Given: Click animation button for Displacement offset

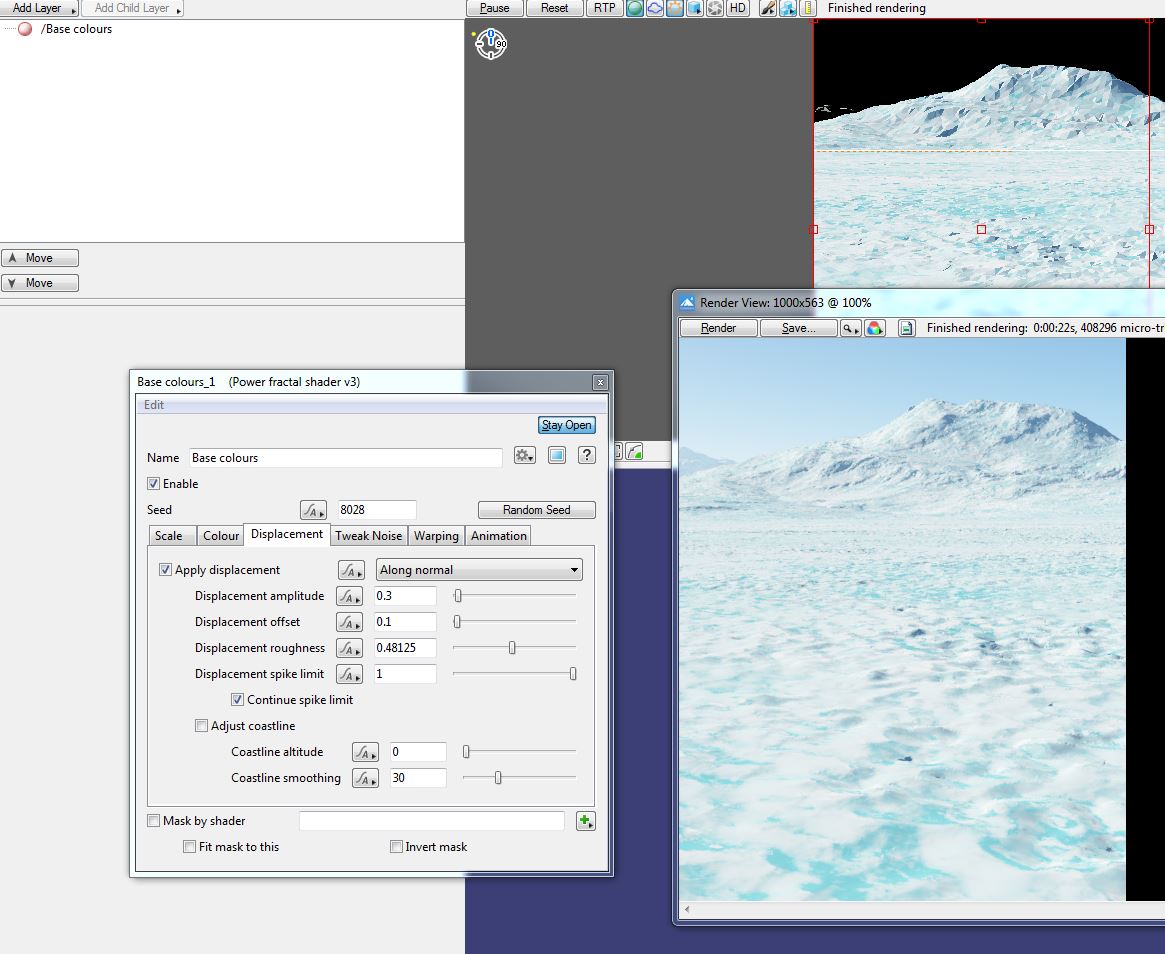Looking at the screenshot, I should click(349, 622).
